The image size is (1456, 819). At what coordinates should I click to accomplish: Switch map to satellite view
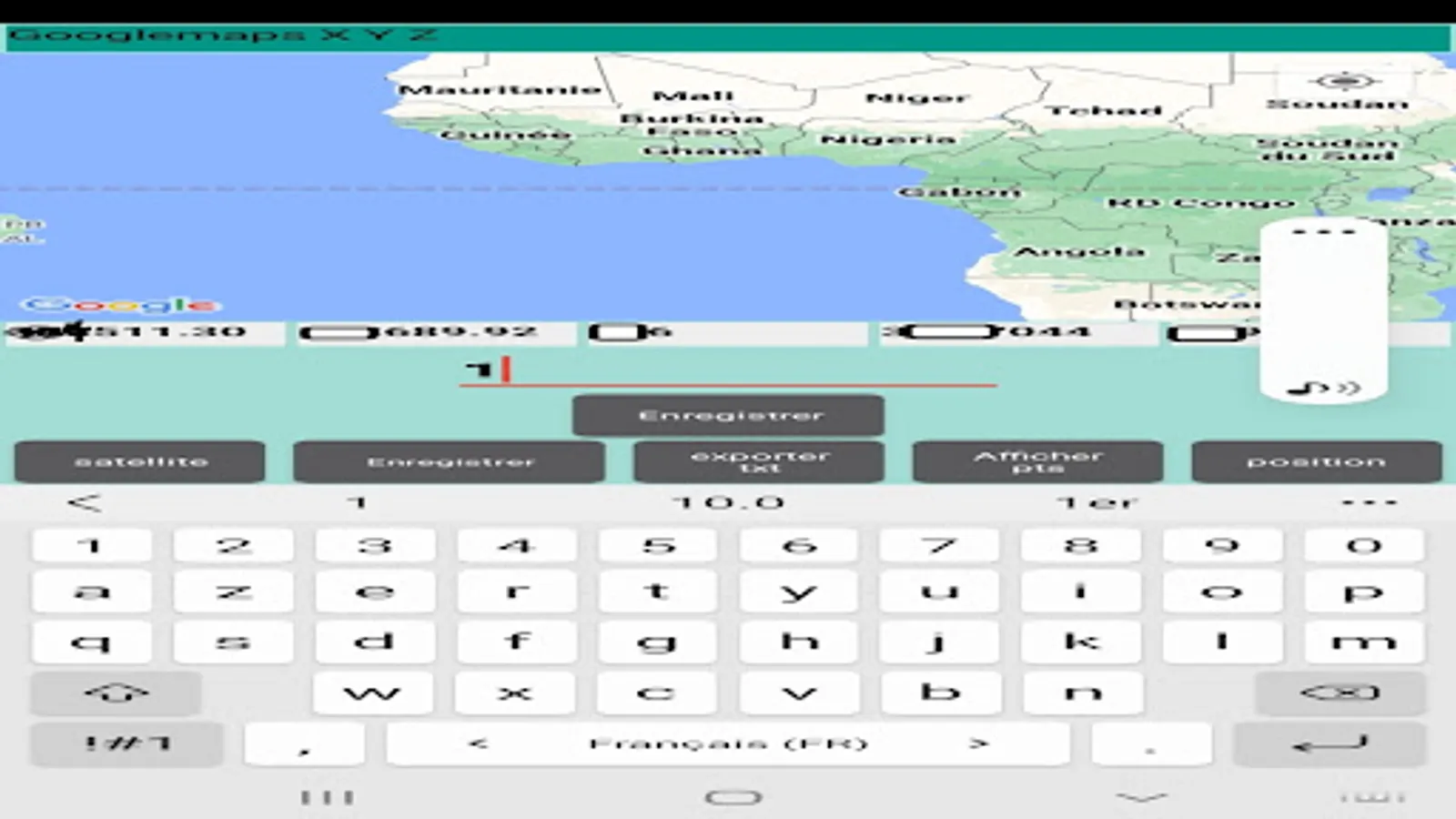[140, 462]
